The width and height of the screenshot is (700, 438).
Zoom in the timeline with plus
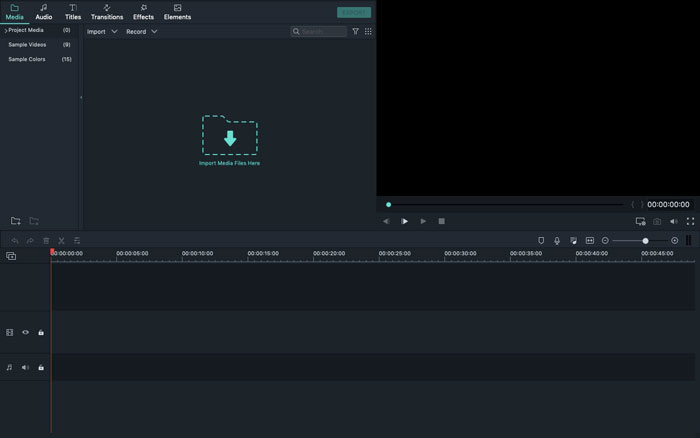pyautogui.click(x=675, y=241)
